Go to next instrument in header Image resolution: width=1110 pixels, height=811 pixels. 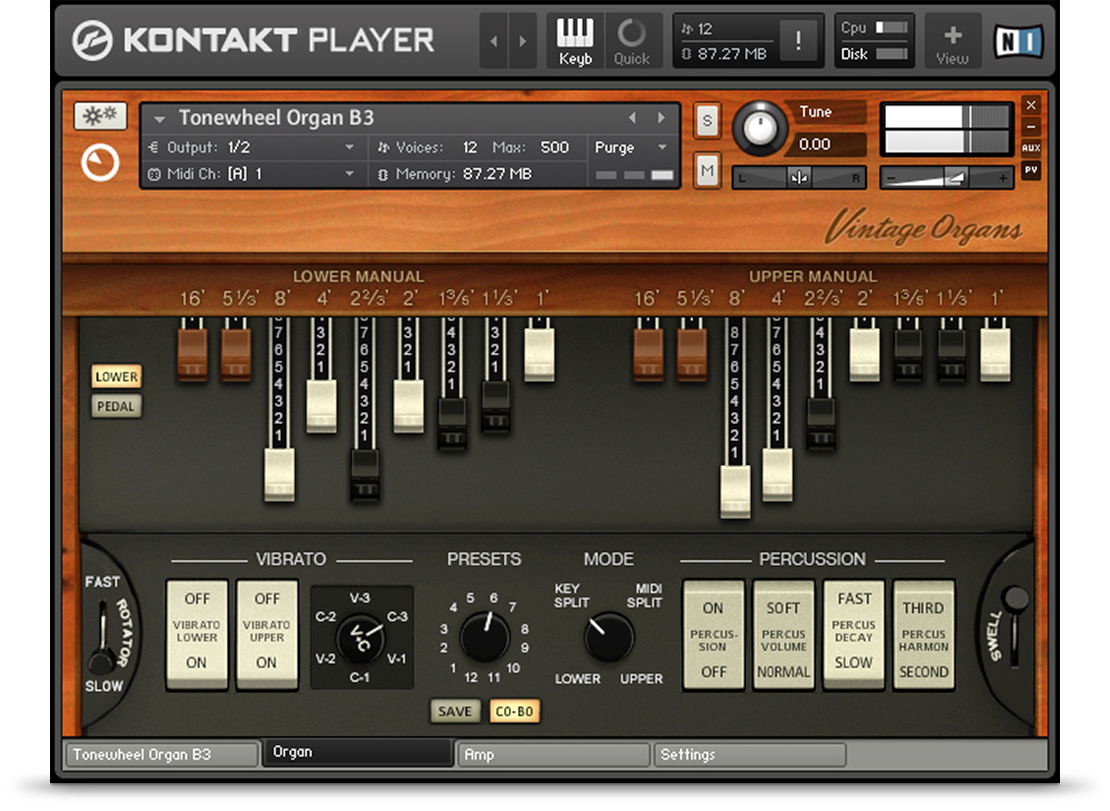(x=522, y=41)
